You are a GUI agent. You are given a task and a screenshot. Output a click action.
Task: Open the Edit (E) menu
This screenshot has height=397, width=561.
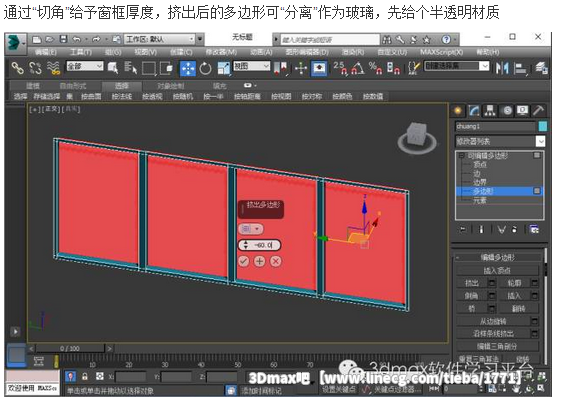point(46,52)
